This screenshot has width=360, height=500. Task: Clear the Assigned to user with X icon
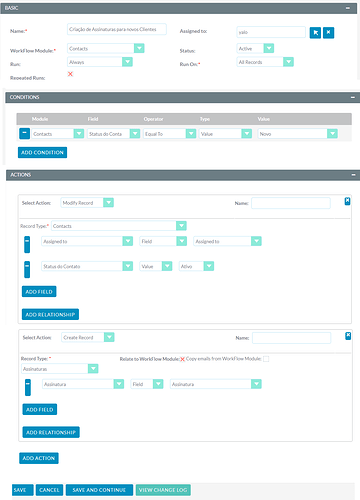pyautogui.click(x=328, y=33)
